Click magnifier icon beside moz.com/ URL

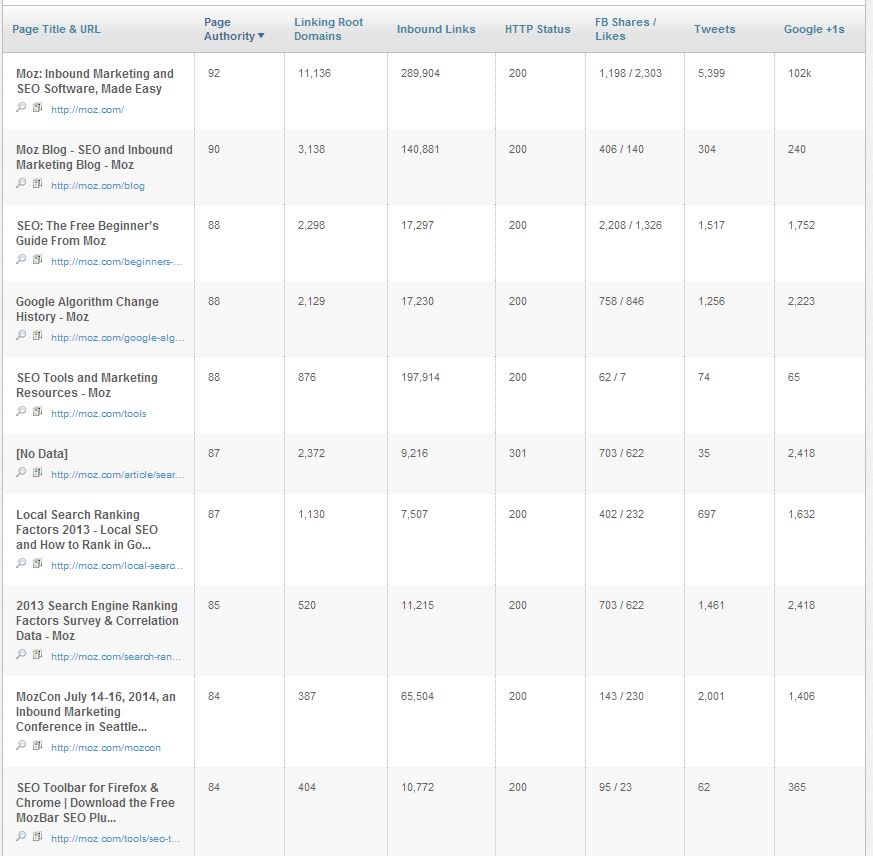tap(21, 107)
